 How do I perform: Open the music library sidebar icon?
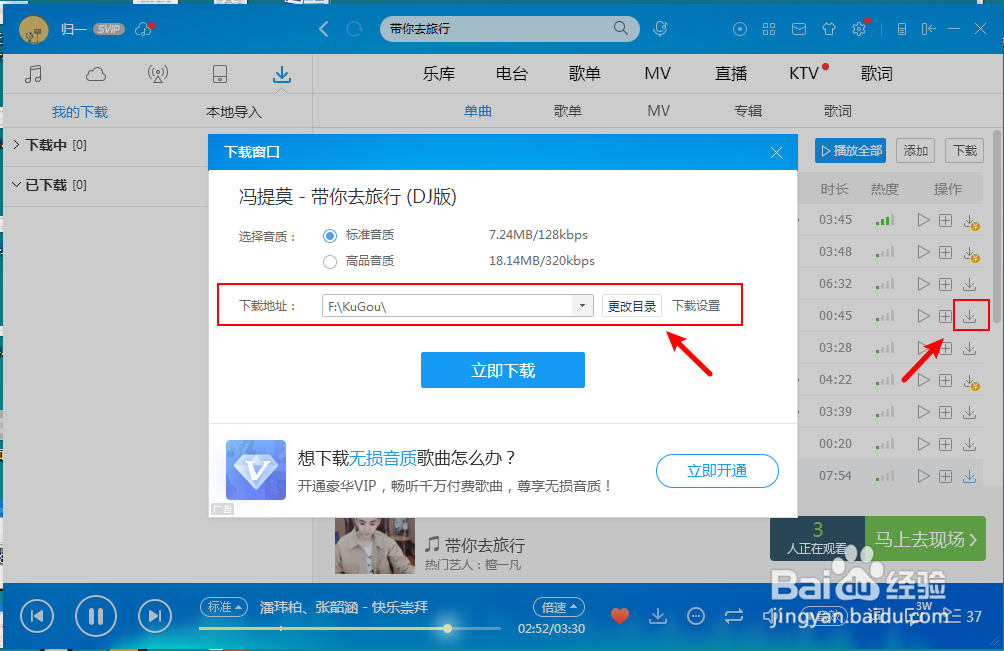(x=34, y=73)
